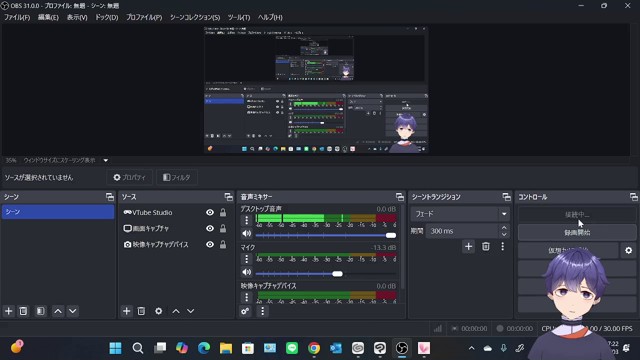The height and width of the screenshot is (360, 640).
Task: Add a transition with plus icon
Action: coord(468,247)
